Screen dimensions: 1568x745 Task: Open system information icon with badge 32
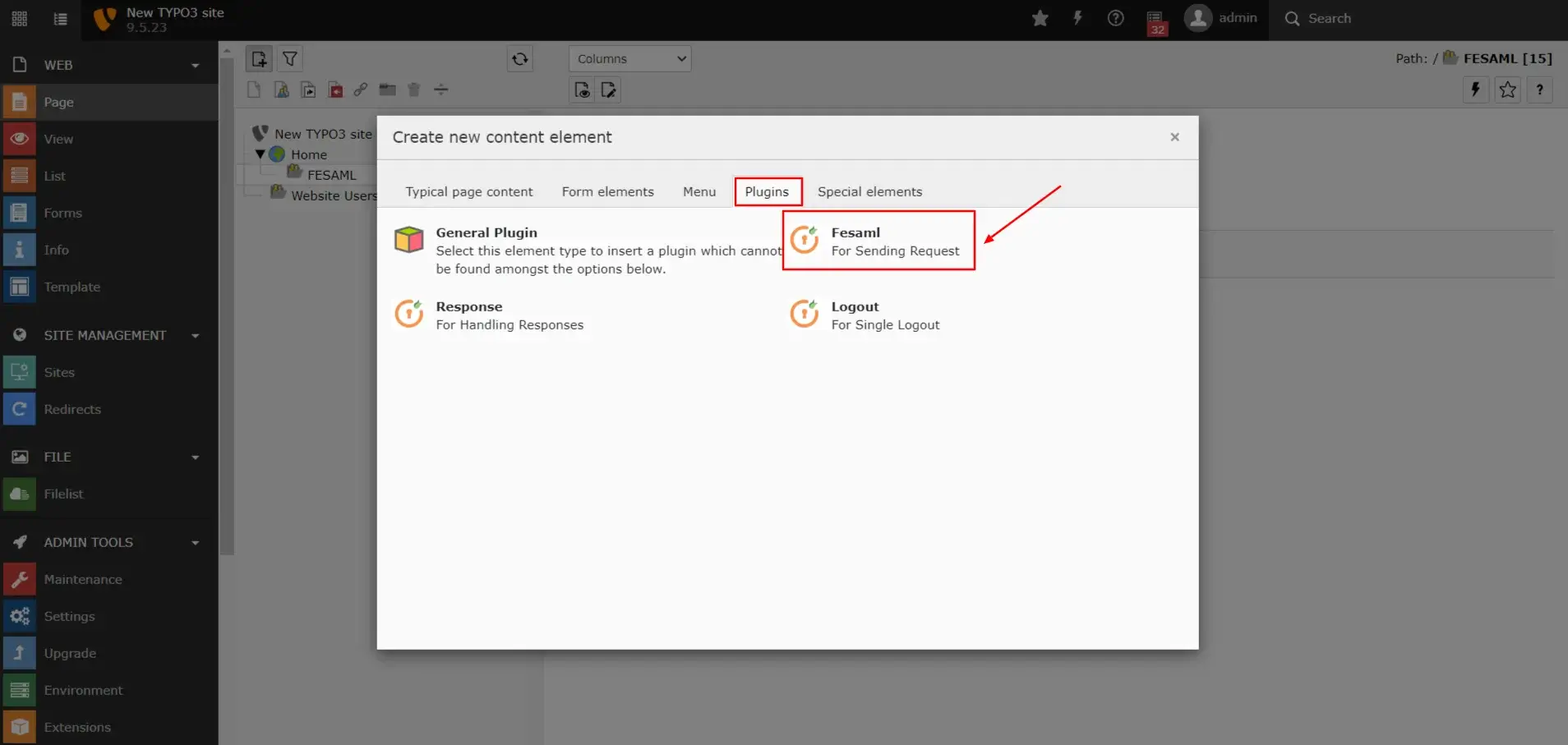click(1156, 21)
